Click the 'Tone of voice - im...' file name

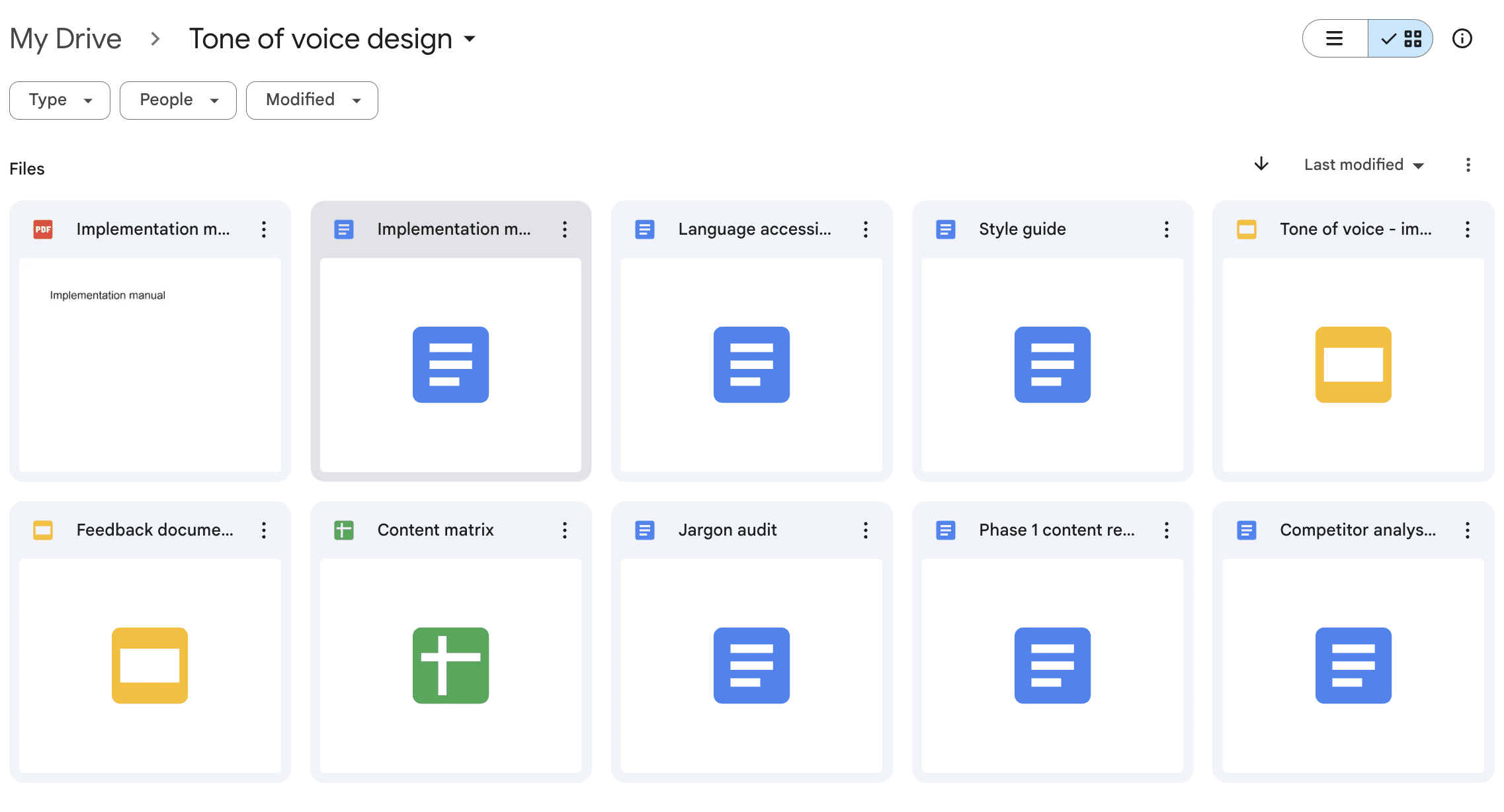coord(1356,229)
